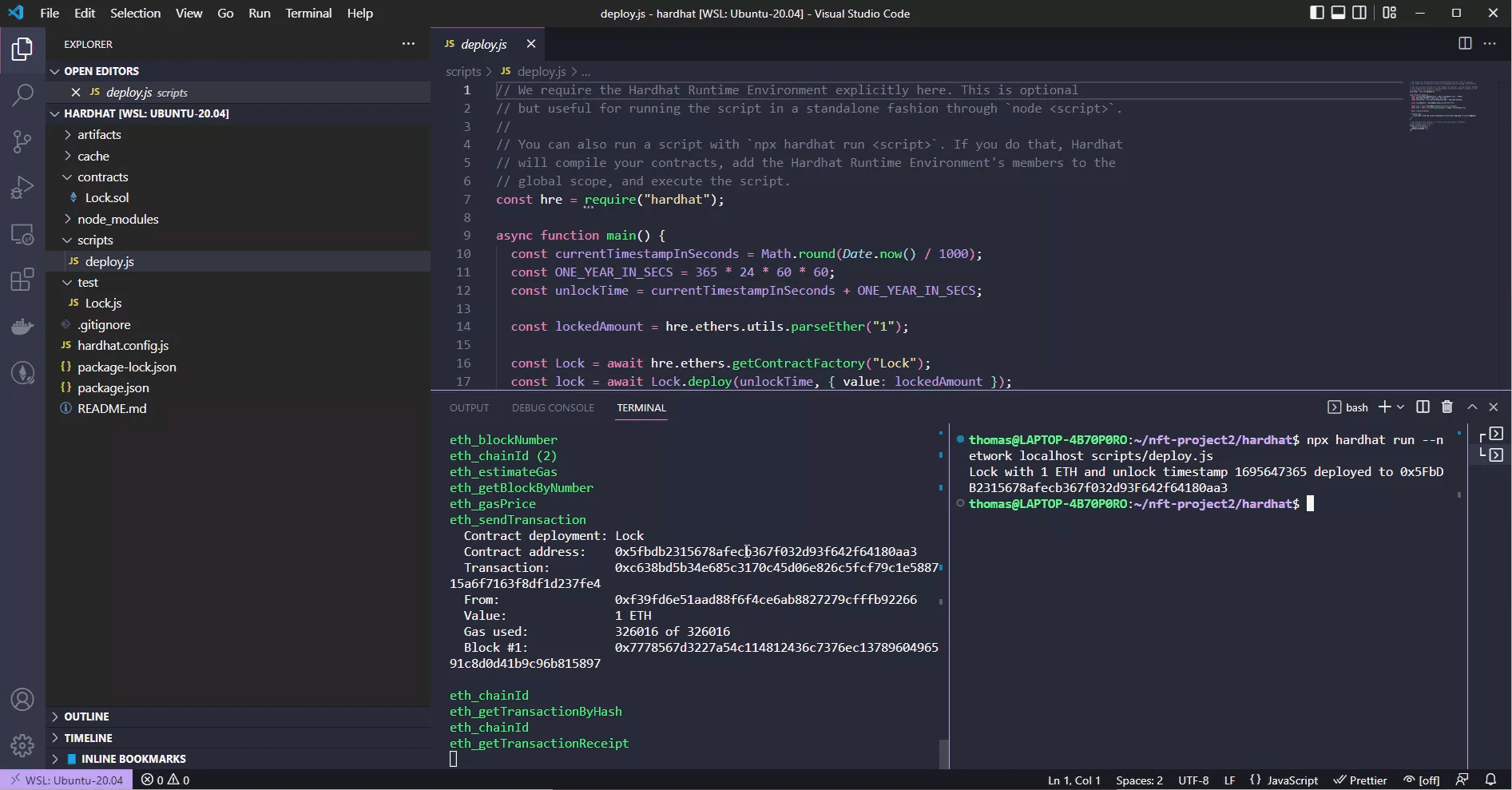Kill the active terminal with trash icon
This screenshot has width=1512, height=790.
click(1447, 407)
